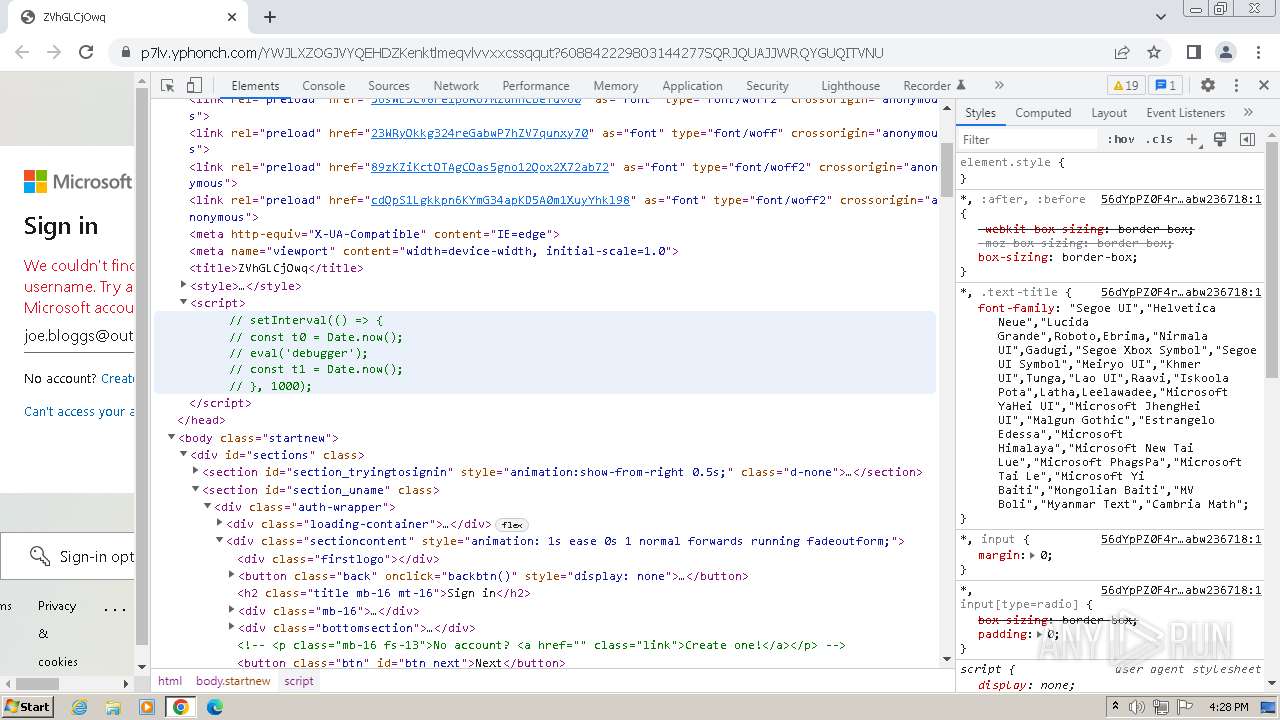This screenshot has height=720, width=1280.
Task: Focus the Styles Filter input field
Action: [x=1028, y=140]
